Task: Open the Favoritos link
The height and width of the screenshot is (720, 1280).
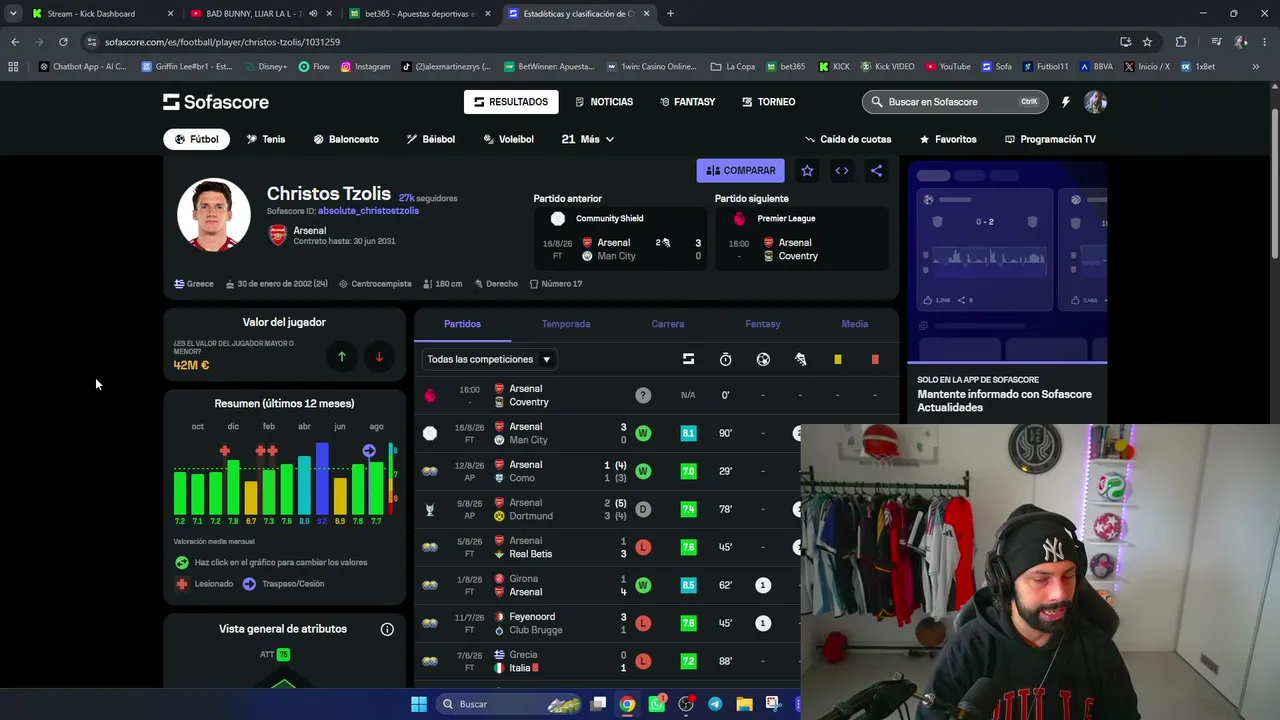Action: [948, 139]
